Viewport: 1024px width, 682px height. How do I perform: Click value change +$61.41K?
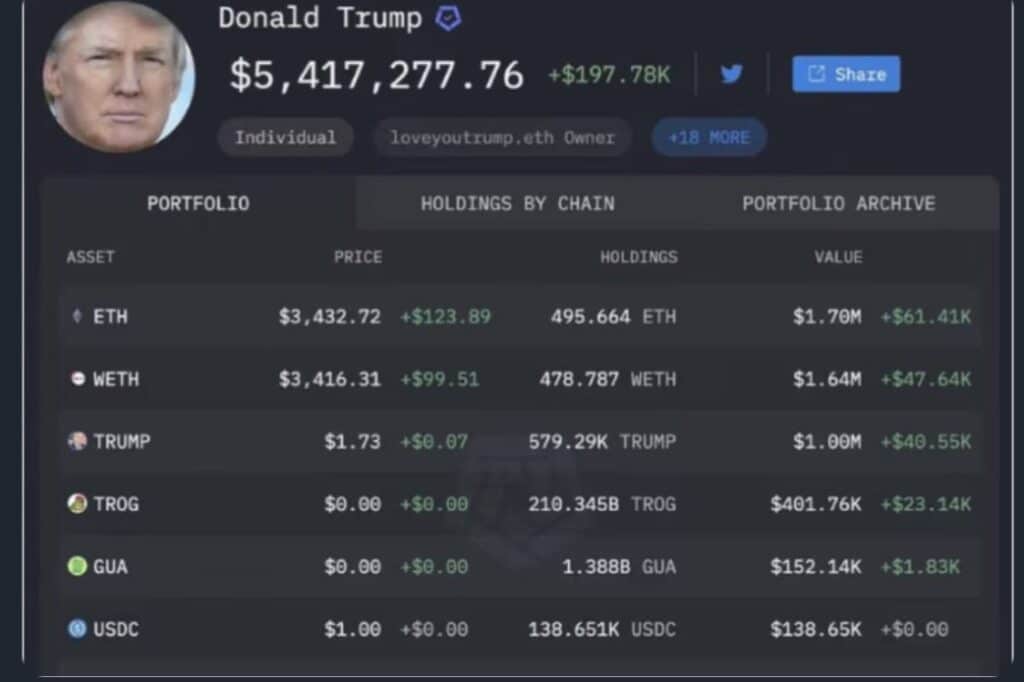(x=925, y=317)
